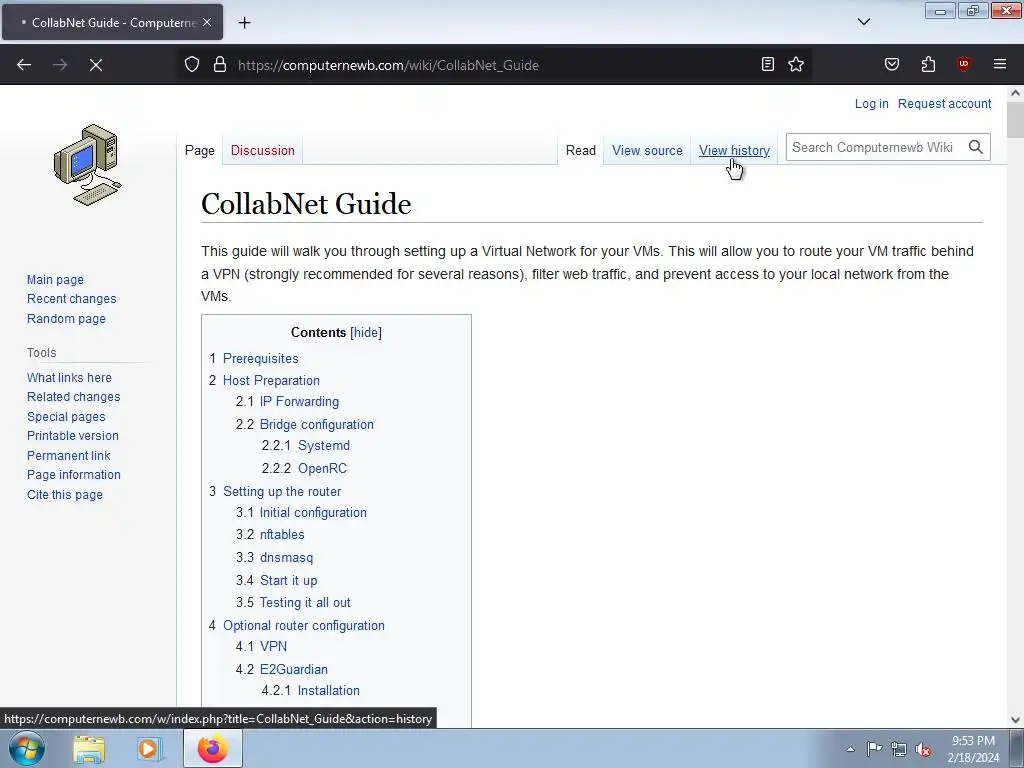Open the shield tracking protection icon
The height and width of the screenshot is (768, 1024).
pyautogui.click(x=191, y=65)
